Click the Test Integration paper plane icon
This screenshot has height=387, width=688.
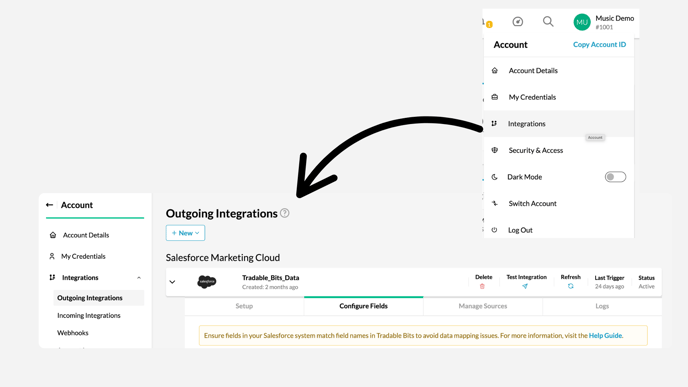[525, 286]
